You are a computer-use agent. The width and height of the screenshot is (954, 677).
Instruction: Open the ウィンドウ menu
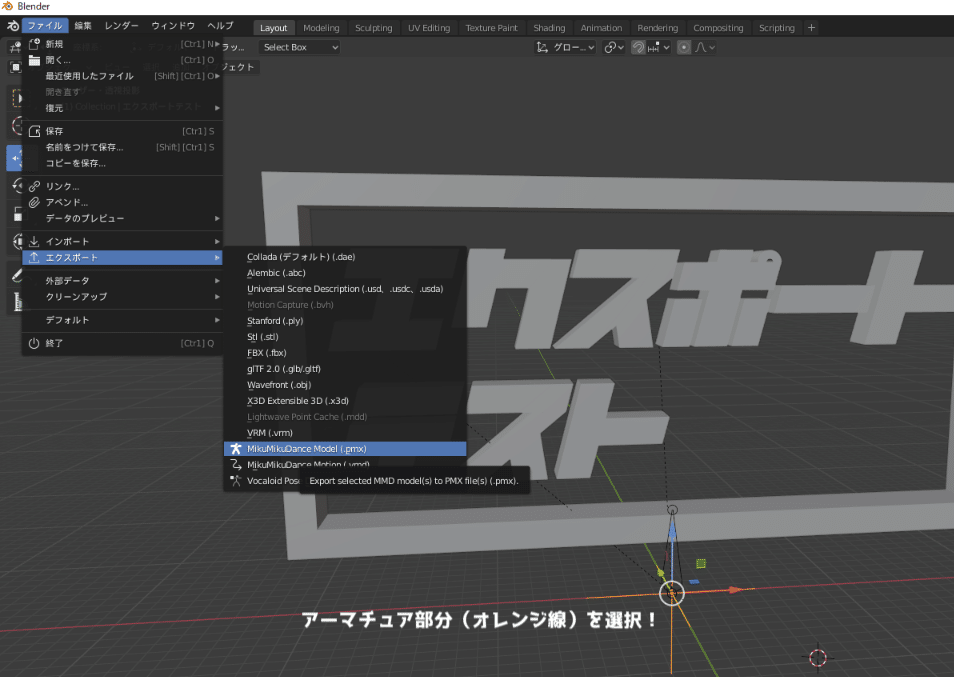[173, 26]
